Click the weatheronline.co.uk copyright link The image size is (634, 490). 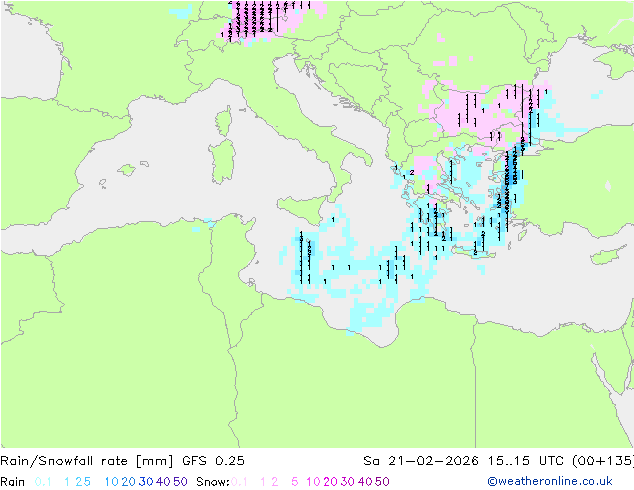click(x=550, y=481)
